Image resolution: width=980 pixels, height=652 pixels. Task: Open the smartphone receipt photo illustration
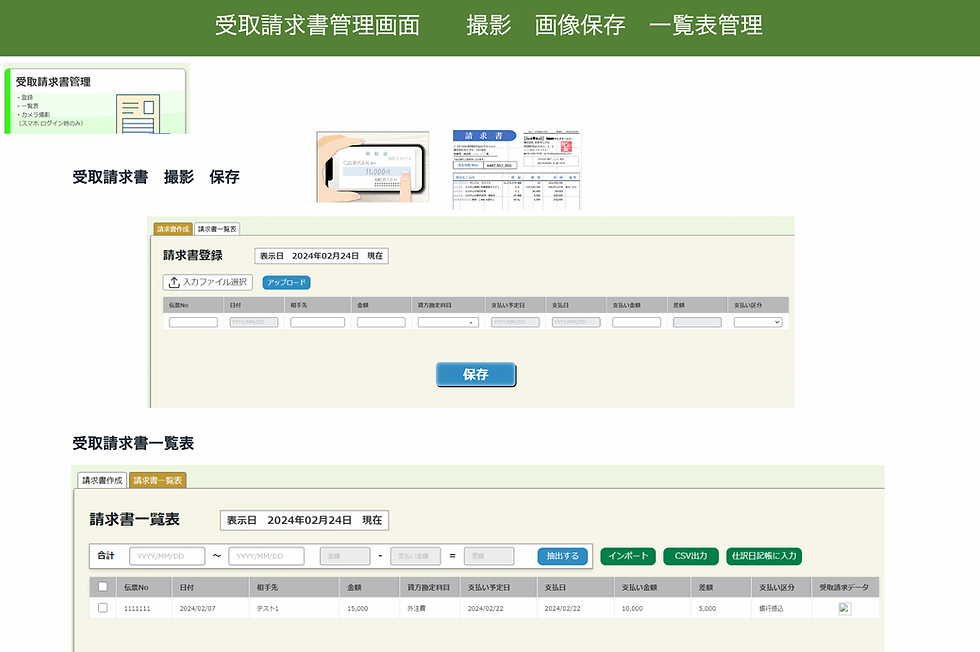click(x=372, y=167)
